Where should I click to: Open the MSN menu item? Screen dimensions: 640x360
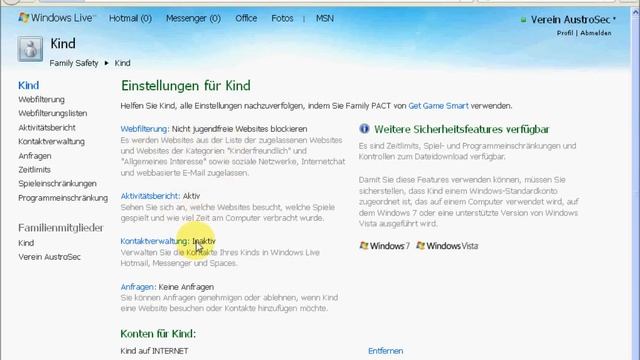pyautogui.click(x=325, y=18)
